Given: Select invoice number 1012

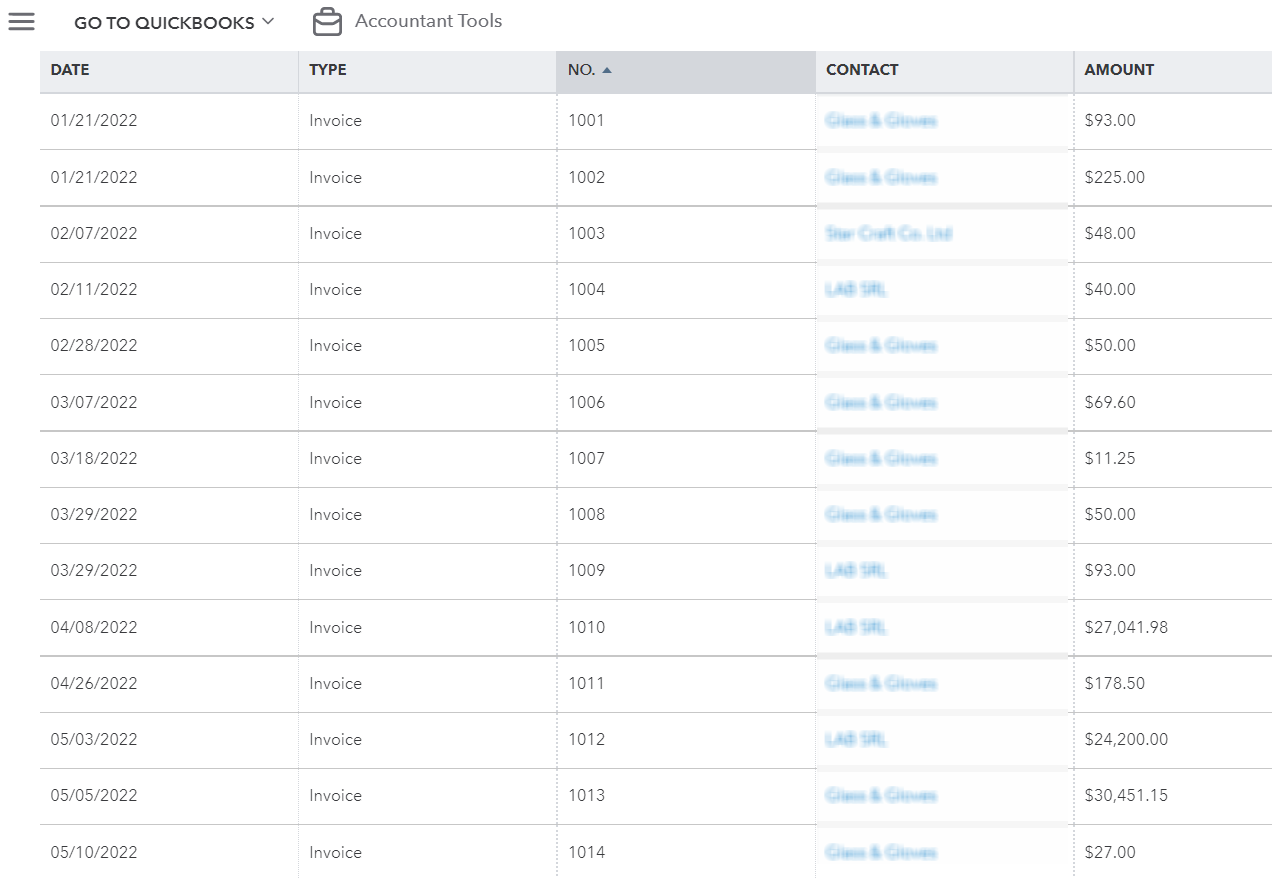Looking at the screenshot, I should coord(586,739).
